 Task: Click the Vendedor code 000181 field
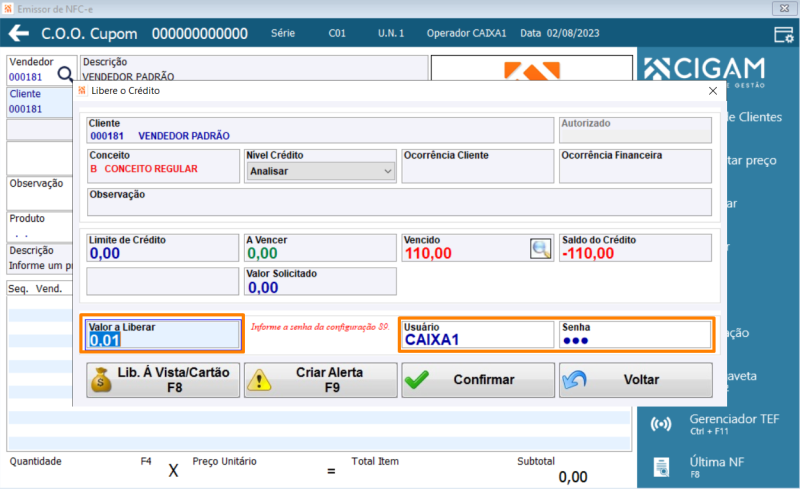26,77
